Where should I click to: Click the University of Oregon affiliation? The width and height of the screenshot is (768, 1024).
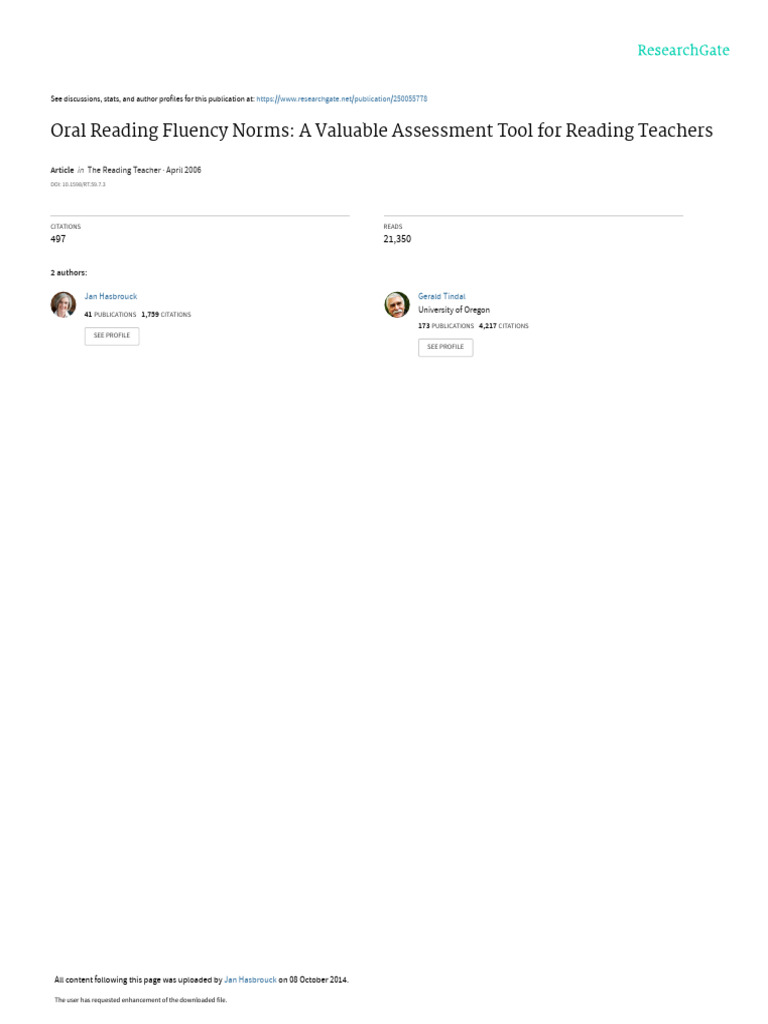454,310
